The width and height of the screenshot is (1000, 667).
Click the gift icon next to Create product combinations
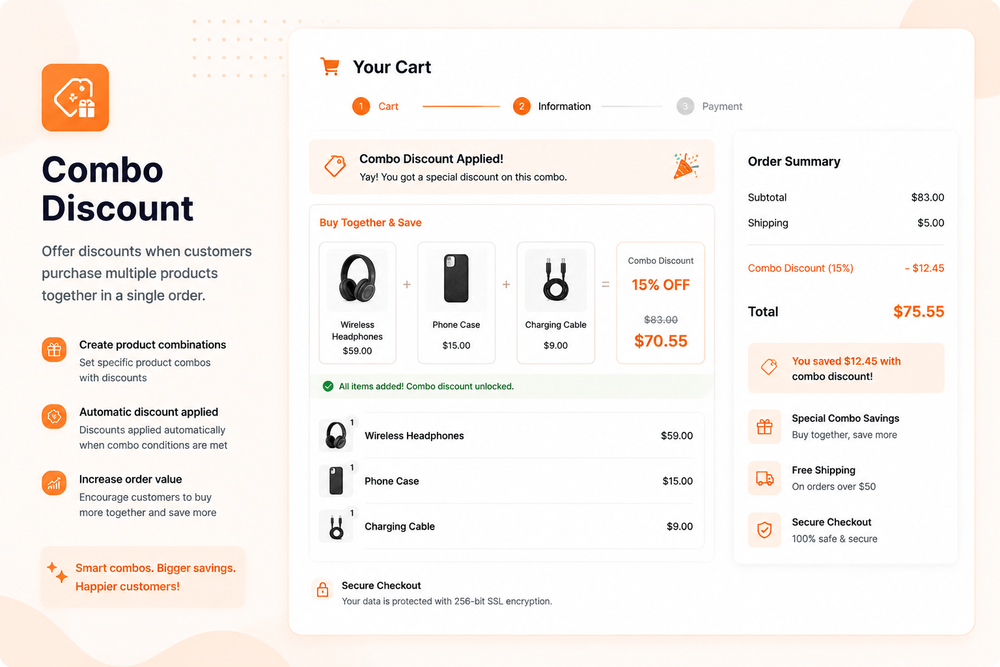coord(54,349)
